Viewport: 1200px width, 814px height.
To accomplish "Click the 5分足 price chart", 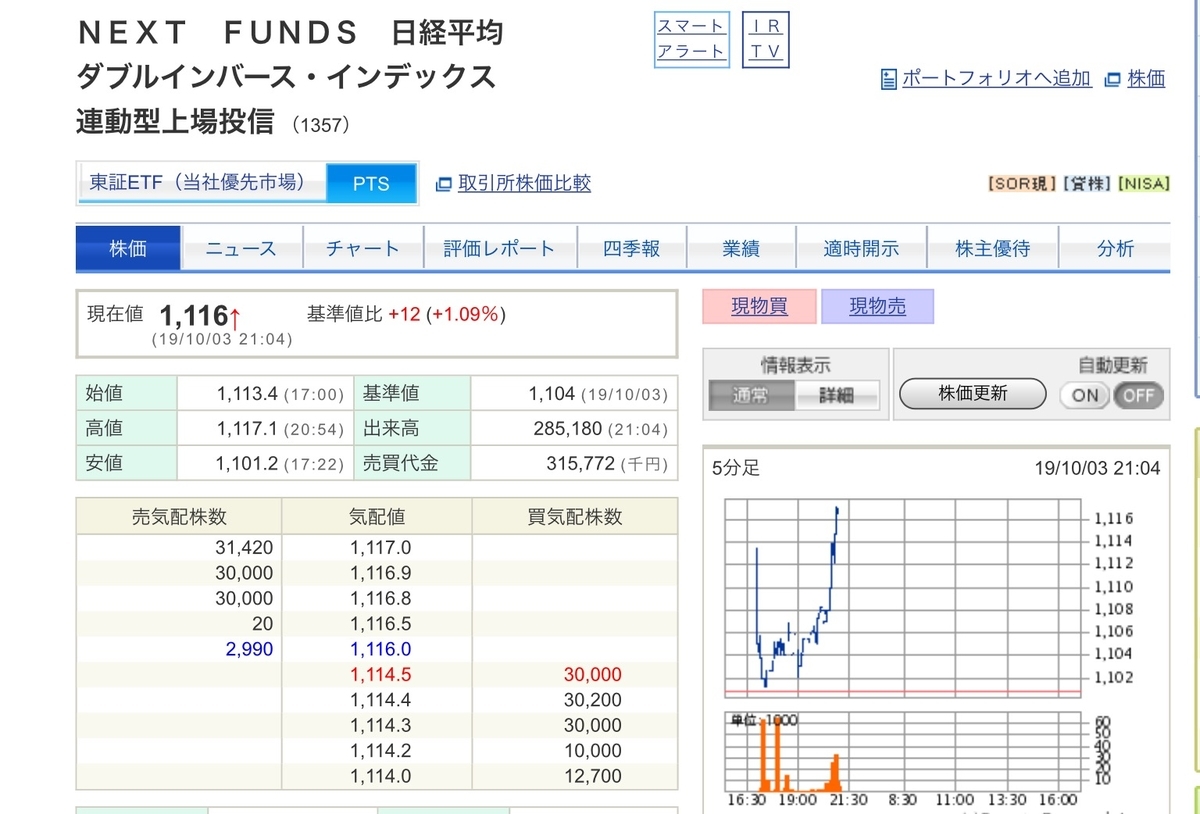I will click(902, 597).
